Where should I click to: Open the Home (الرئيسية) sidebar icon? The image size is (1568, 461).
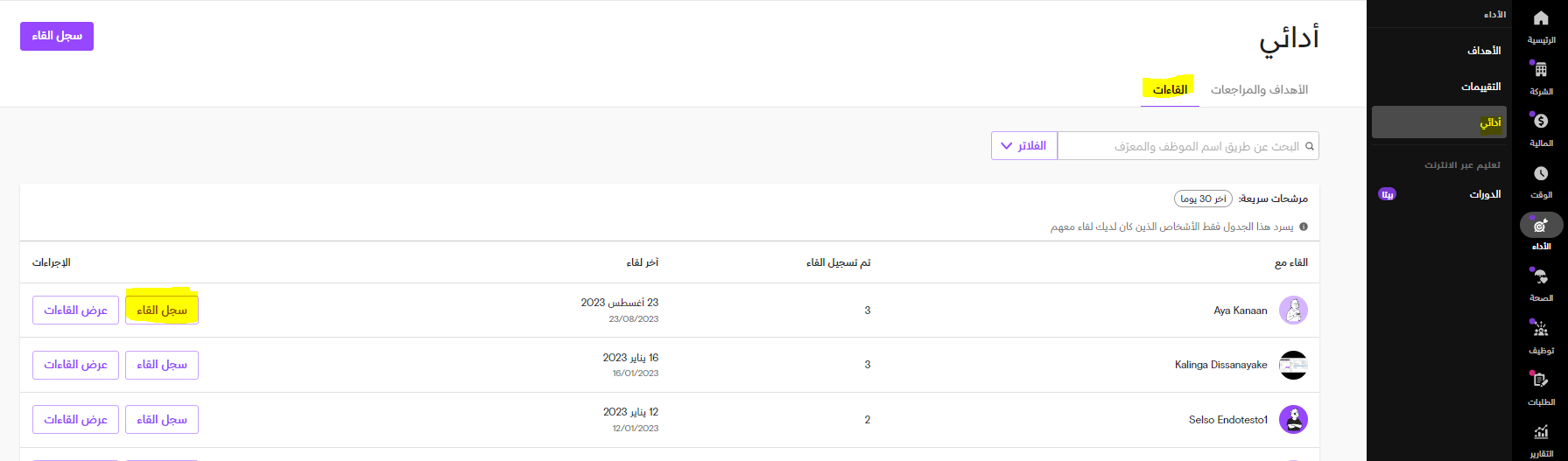pos(1541,19)
